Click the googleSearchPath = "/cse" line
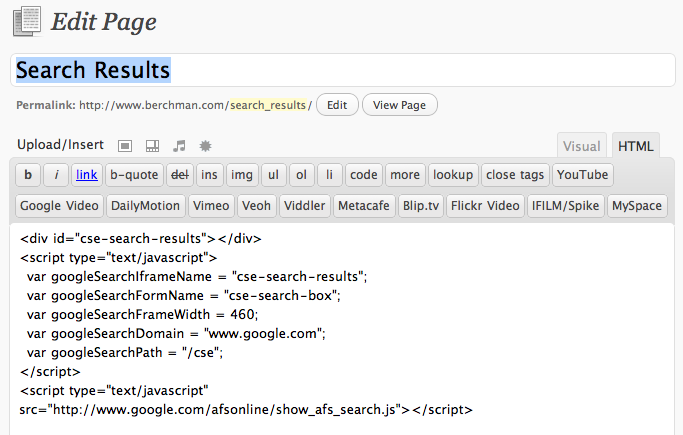 click(125, 353)
